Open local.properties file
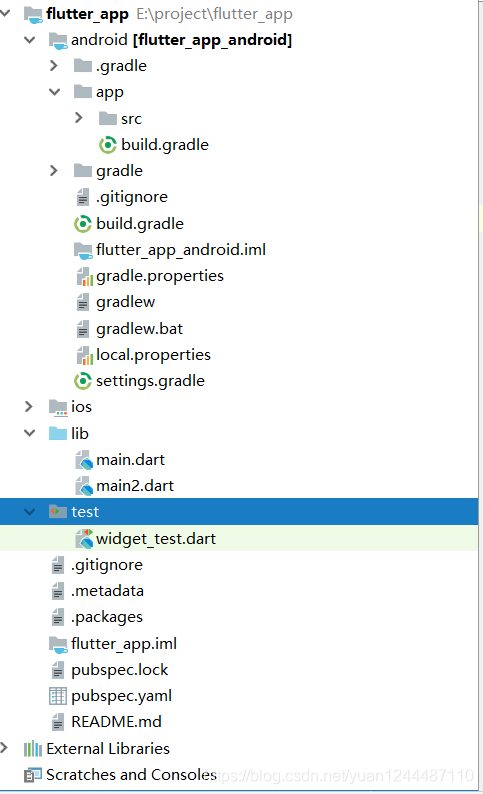Screen dimensions: 483x794 [x=153, y=355]
